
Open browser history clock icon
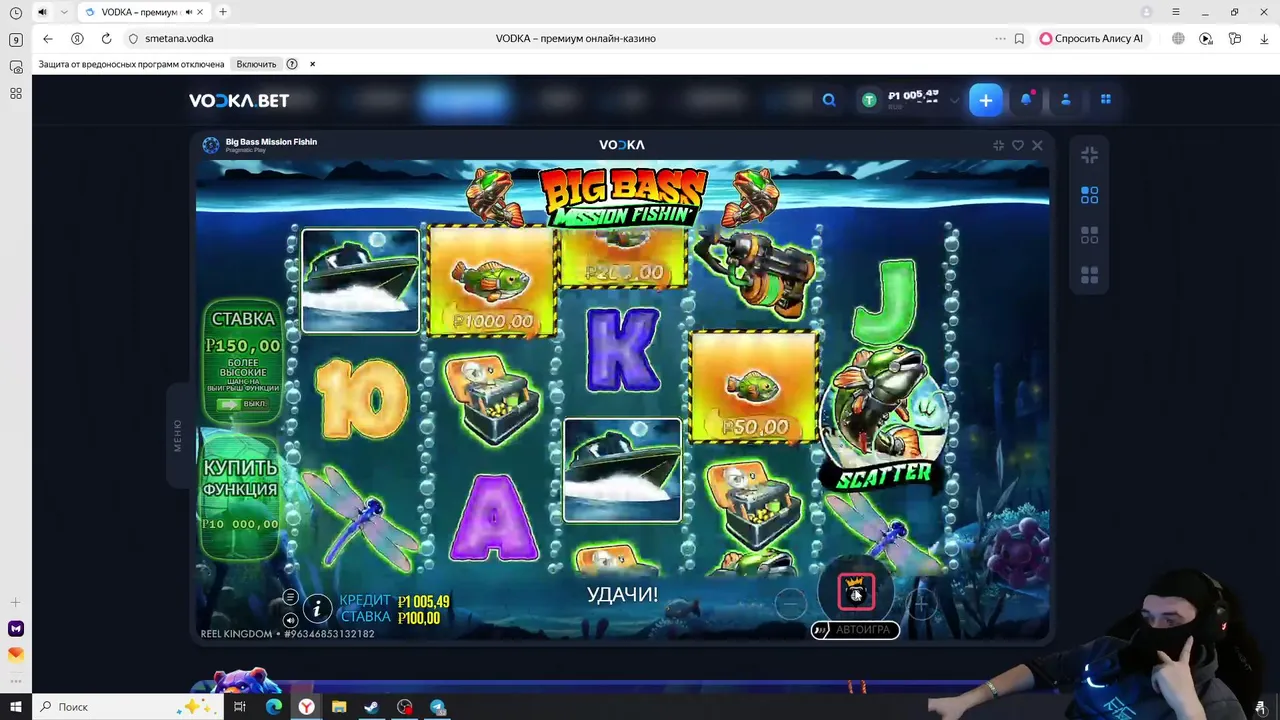(x=15, y=13)
